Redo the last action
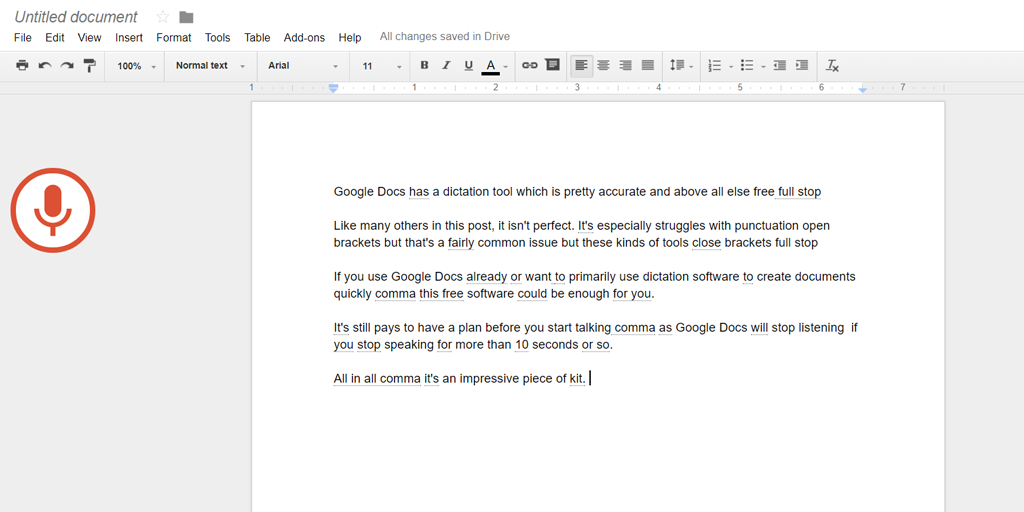The image size is (1024, 512). coord(67,65)
